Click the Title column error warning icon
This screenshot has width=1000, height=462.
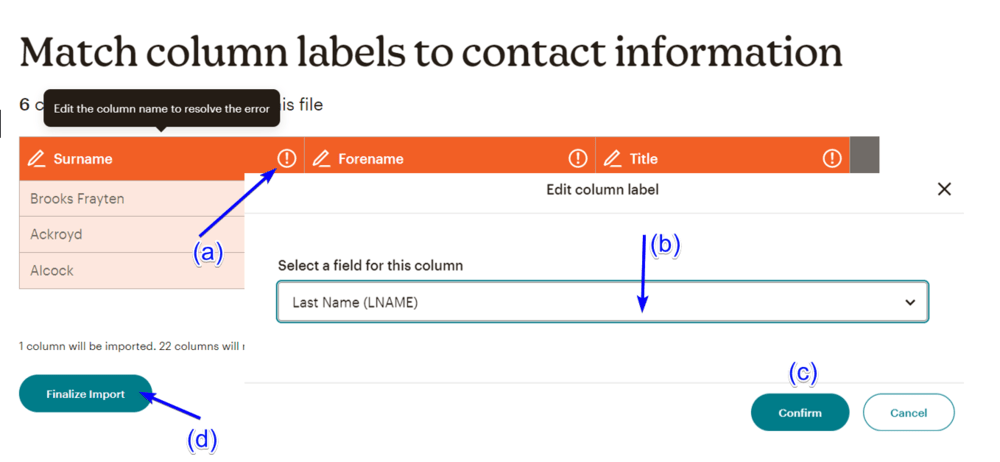(x=832, y=158)
